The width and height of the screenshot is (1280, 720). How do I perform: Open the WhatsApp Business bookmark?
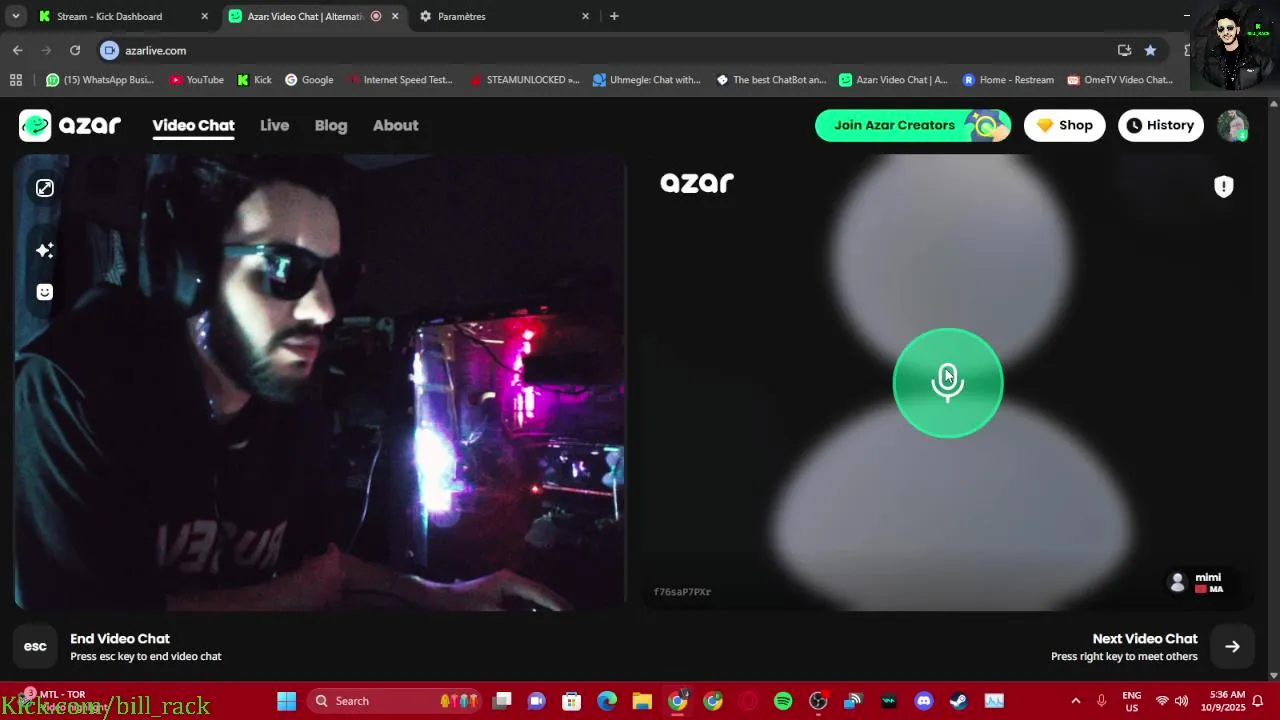coord(100,80)
